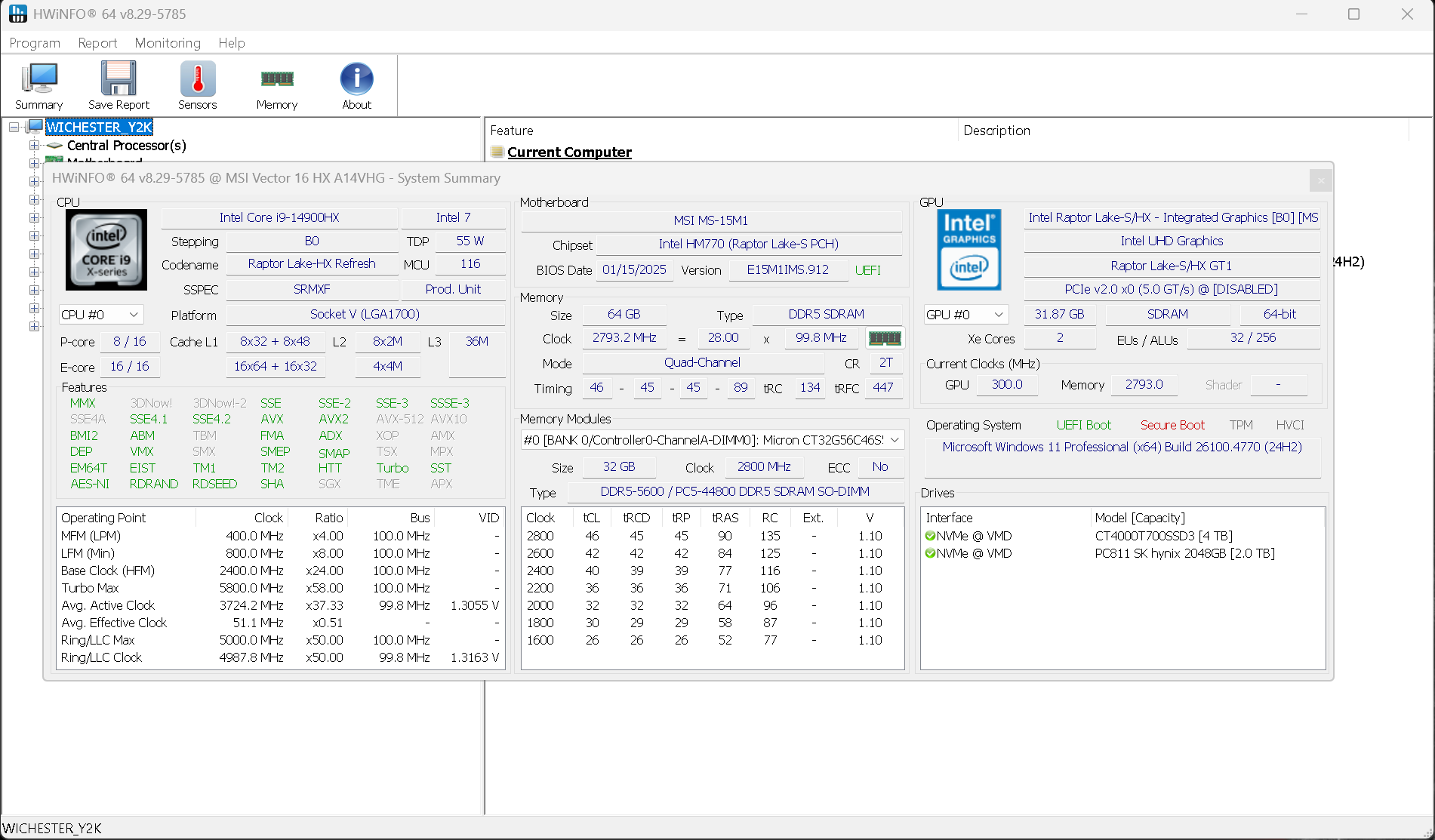Click the TPM indicator
Screen dimensions: 1435x840
tap(1241, 425)
